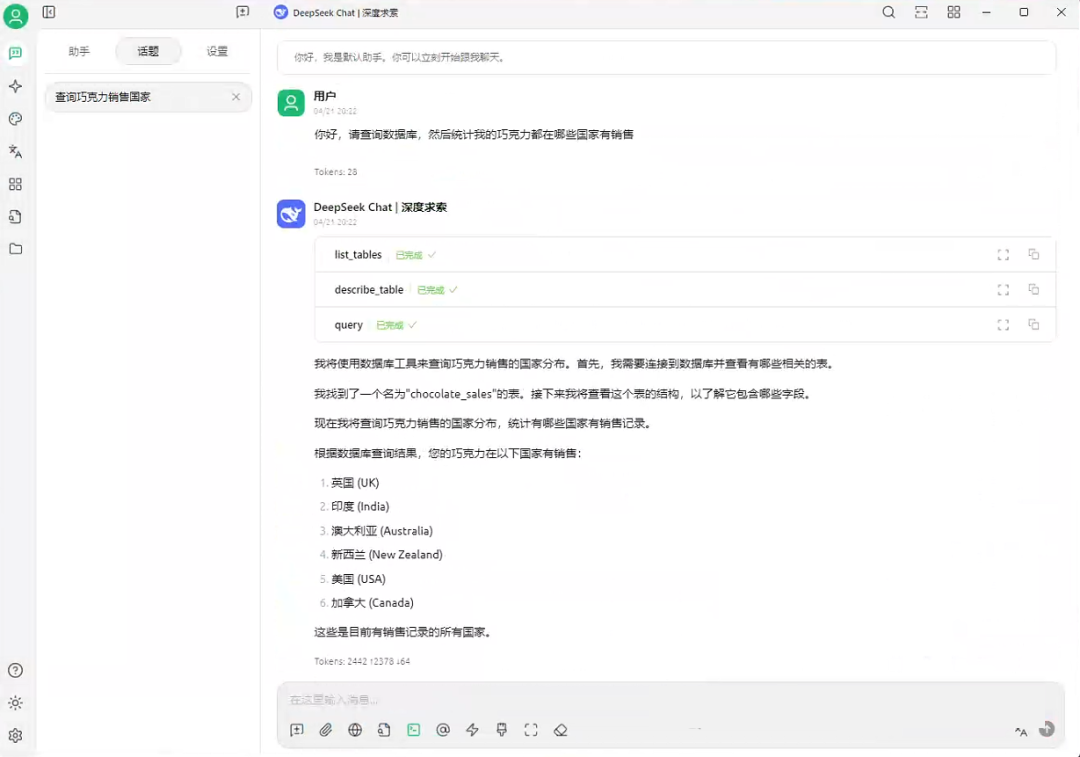Screen dimensions: 1080x757
Task: Switch to the 助手 tab
Action: tap(79, 51)
